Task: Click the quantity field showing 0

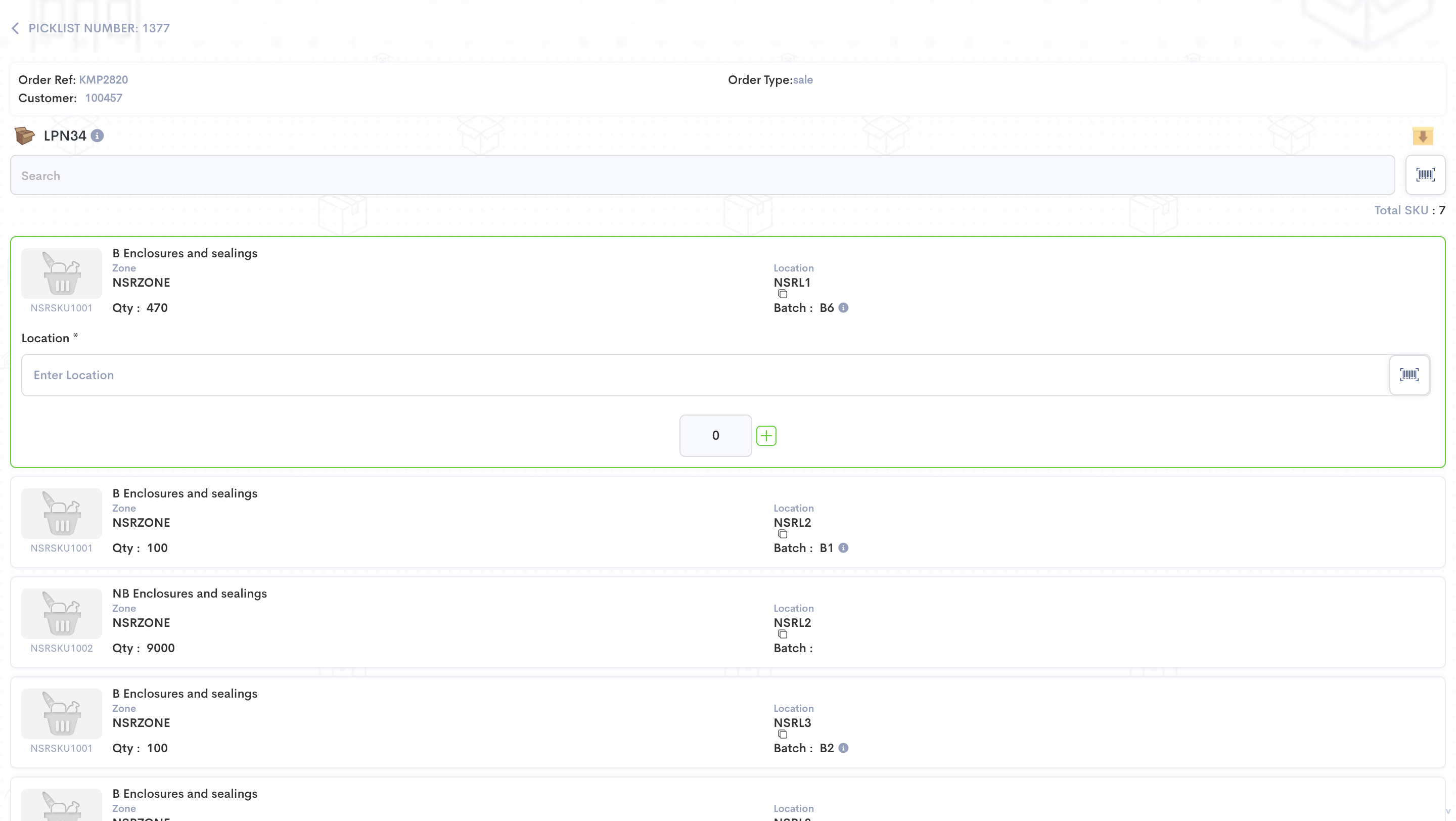Action: click(715, 436)
